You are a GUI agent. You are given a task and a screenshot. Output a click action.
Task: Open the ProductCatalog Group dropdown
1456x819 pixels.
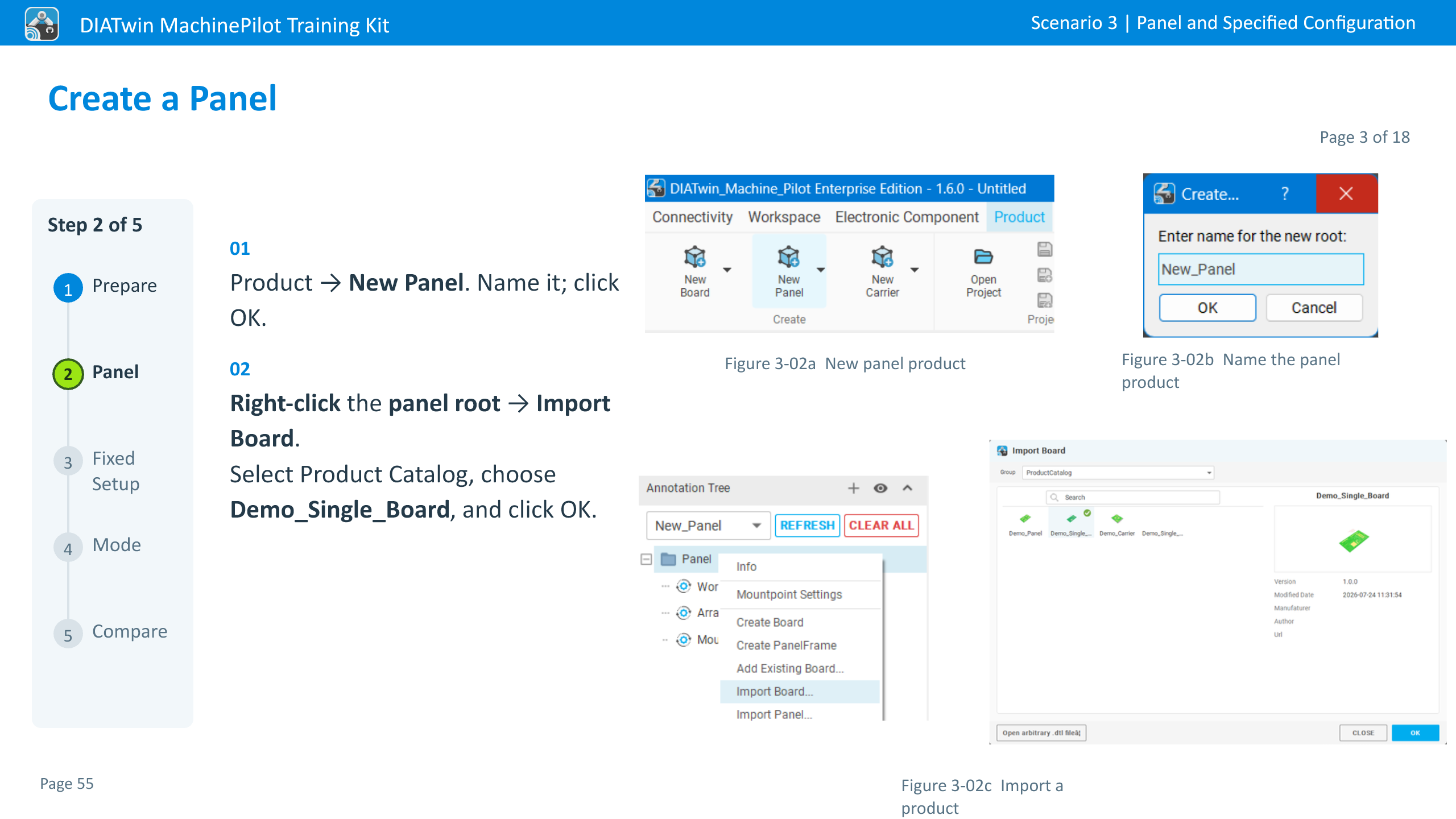point(1118,473)
